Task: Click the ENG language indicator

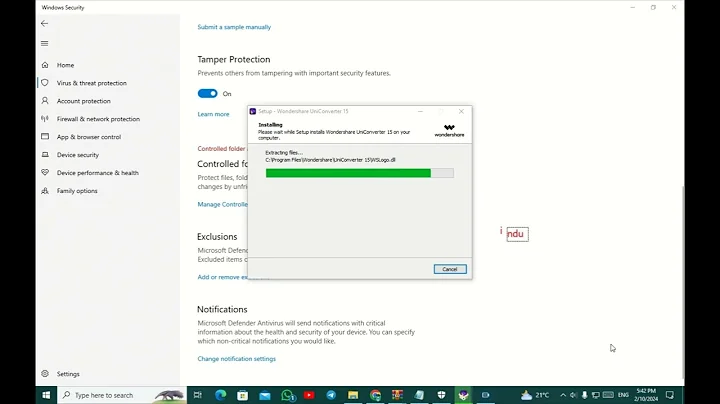Action: coord(623,395)
